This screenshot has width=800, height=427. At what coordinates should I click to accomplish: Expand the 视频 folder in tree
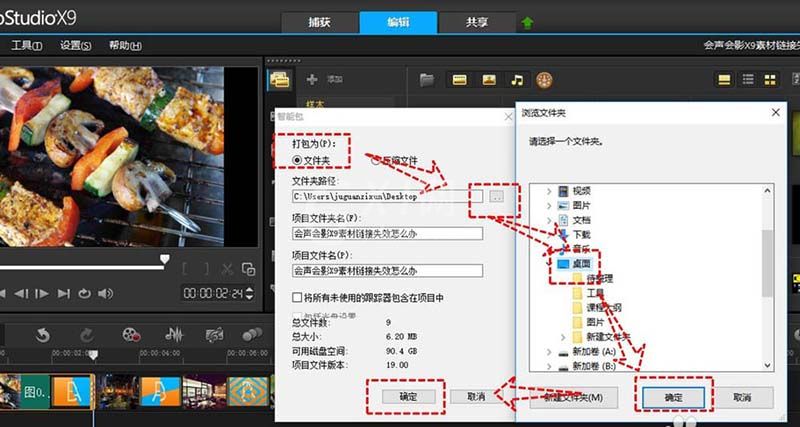(549, 191)
